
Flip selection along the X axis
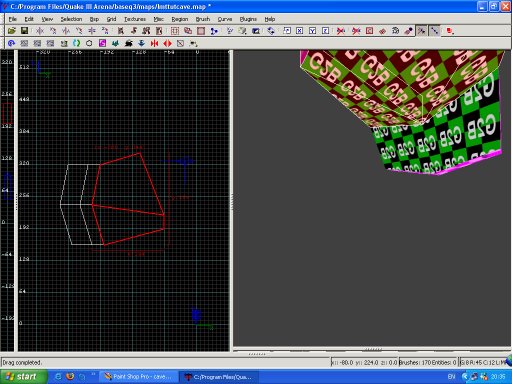click(x=40, y=31)
